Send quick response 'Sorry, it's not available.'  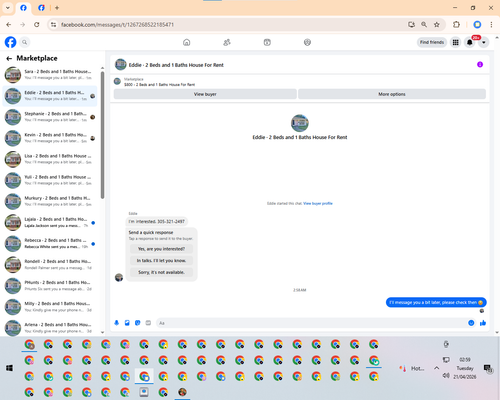point(161,272)
